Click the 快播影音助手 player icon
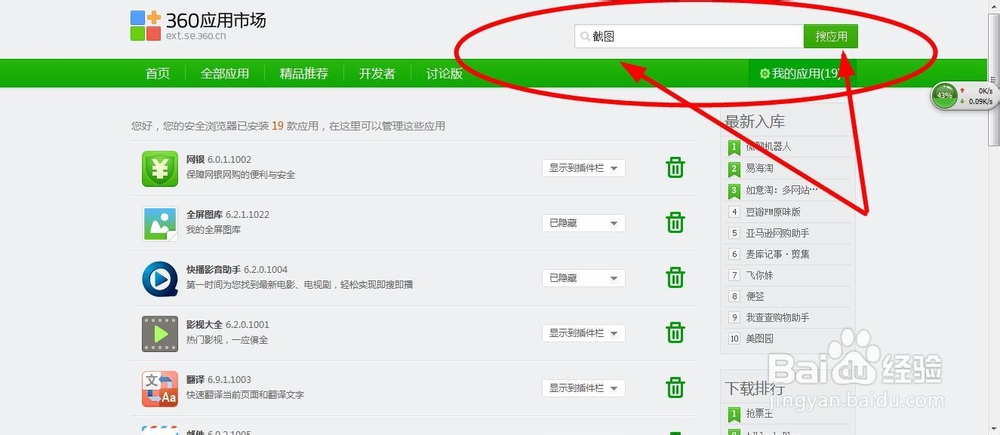The image size is (1000, 435). click(x=160, y=279)
